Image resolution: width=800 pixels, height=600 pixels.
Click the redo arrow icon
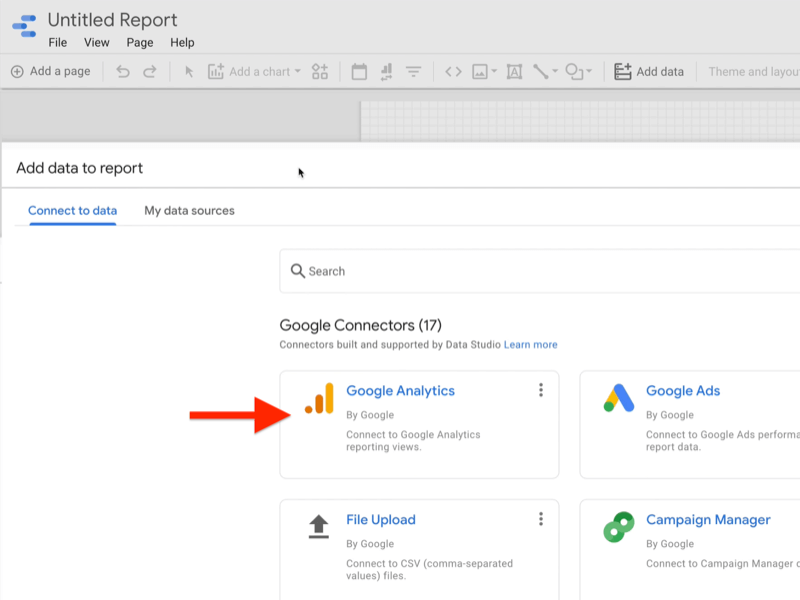point(149,71)
